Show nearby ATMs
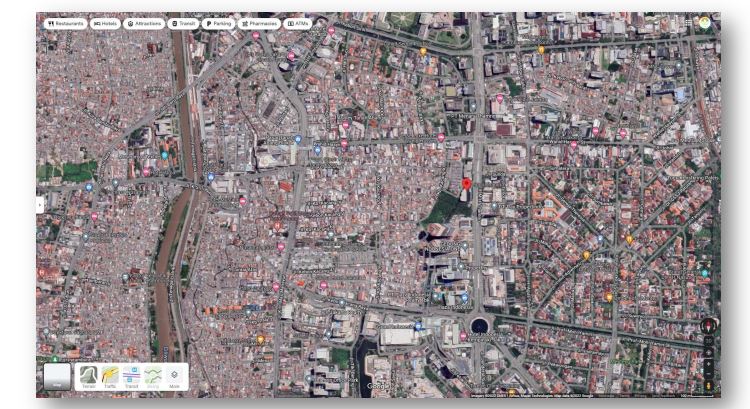This screenshot has width=750, height=409. [298, 23]
